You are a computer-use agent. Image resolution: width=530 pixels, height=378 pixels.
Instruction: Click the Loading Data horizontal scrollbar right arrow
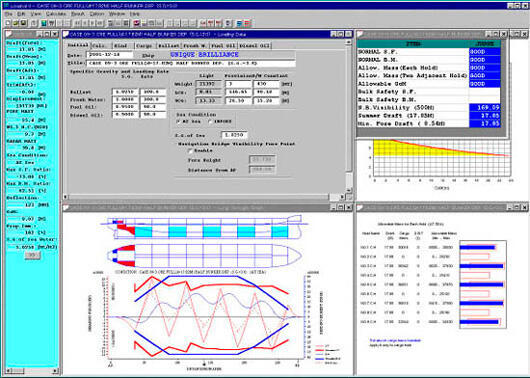(x=342, y=197)
